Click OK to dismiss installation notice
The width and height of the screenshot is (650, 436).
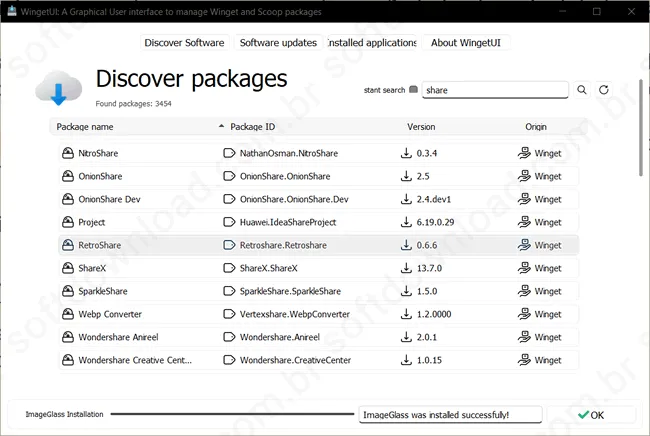[x=591, y=415]
